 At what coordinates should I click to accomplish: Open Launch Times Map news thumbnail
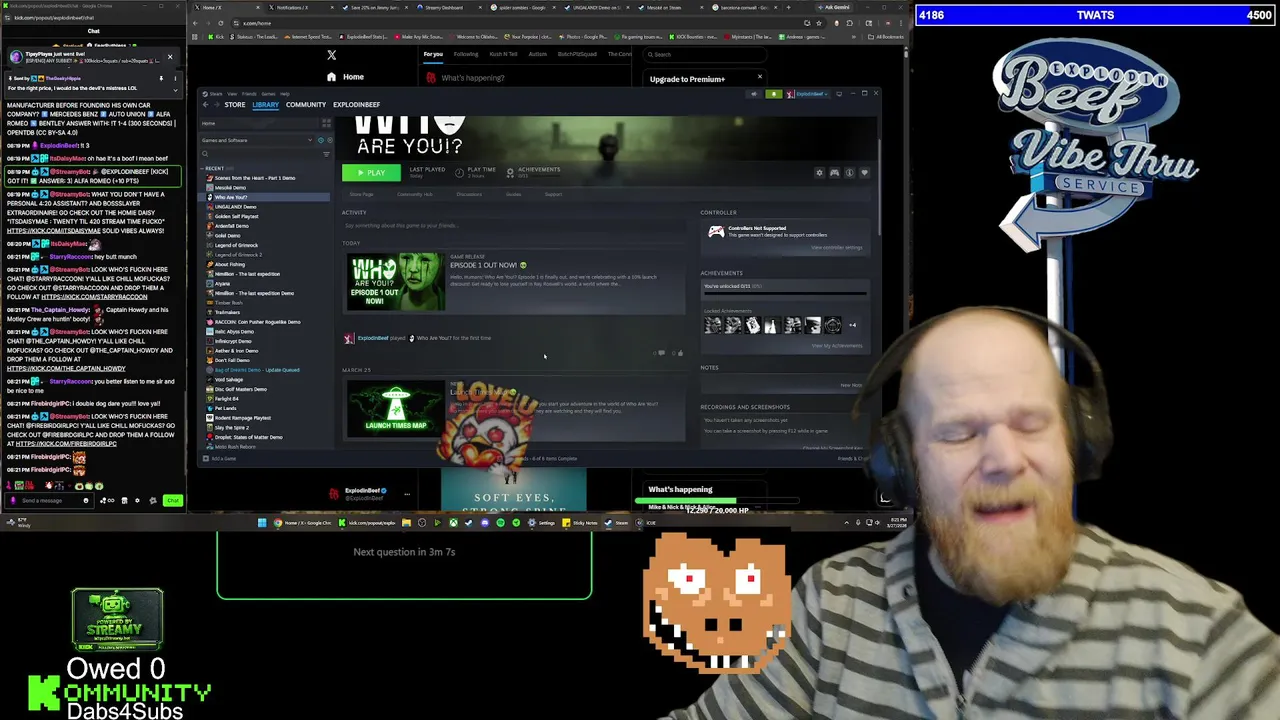(396, 410)
